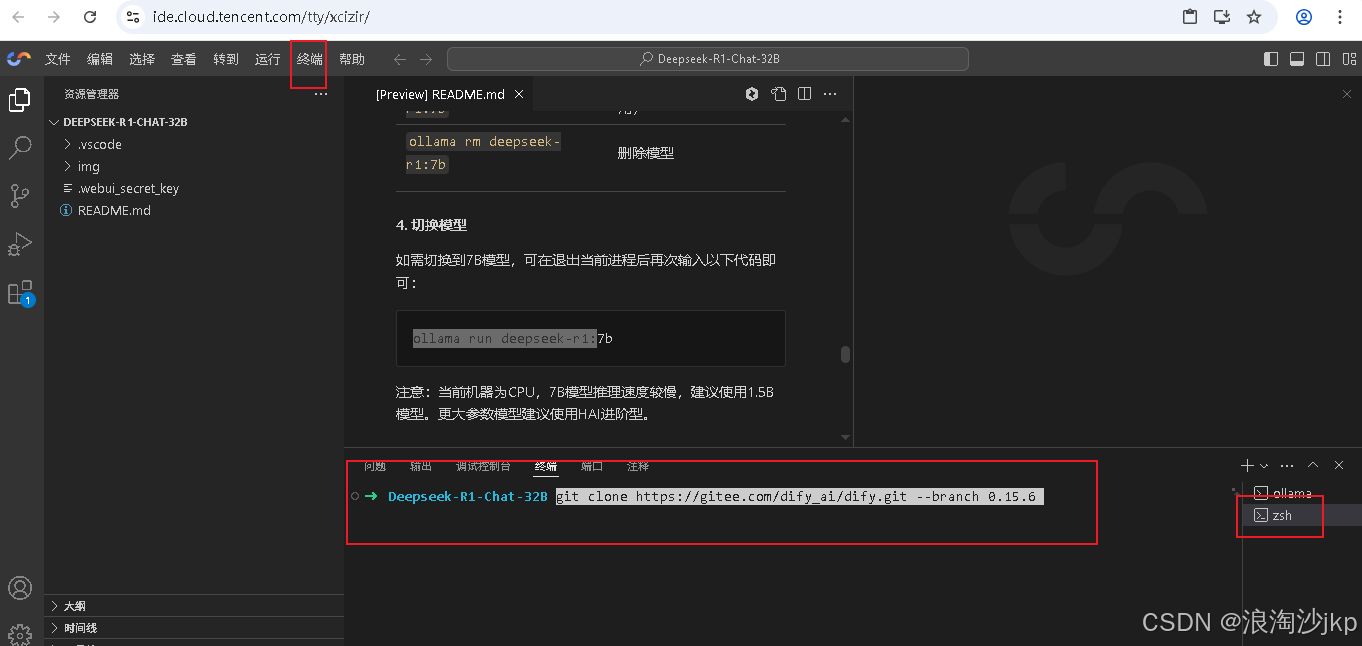Expand the img folder

click(194, 166)
